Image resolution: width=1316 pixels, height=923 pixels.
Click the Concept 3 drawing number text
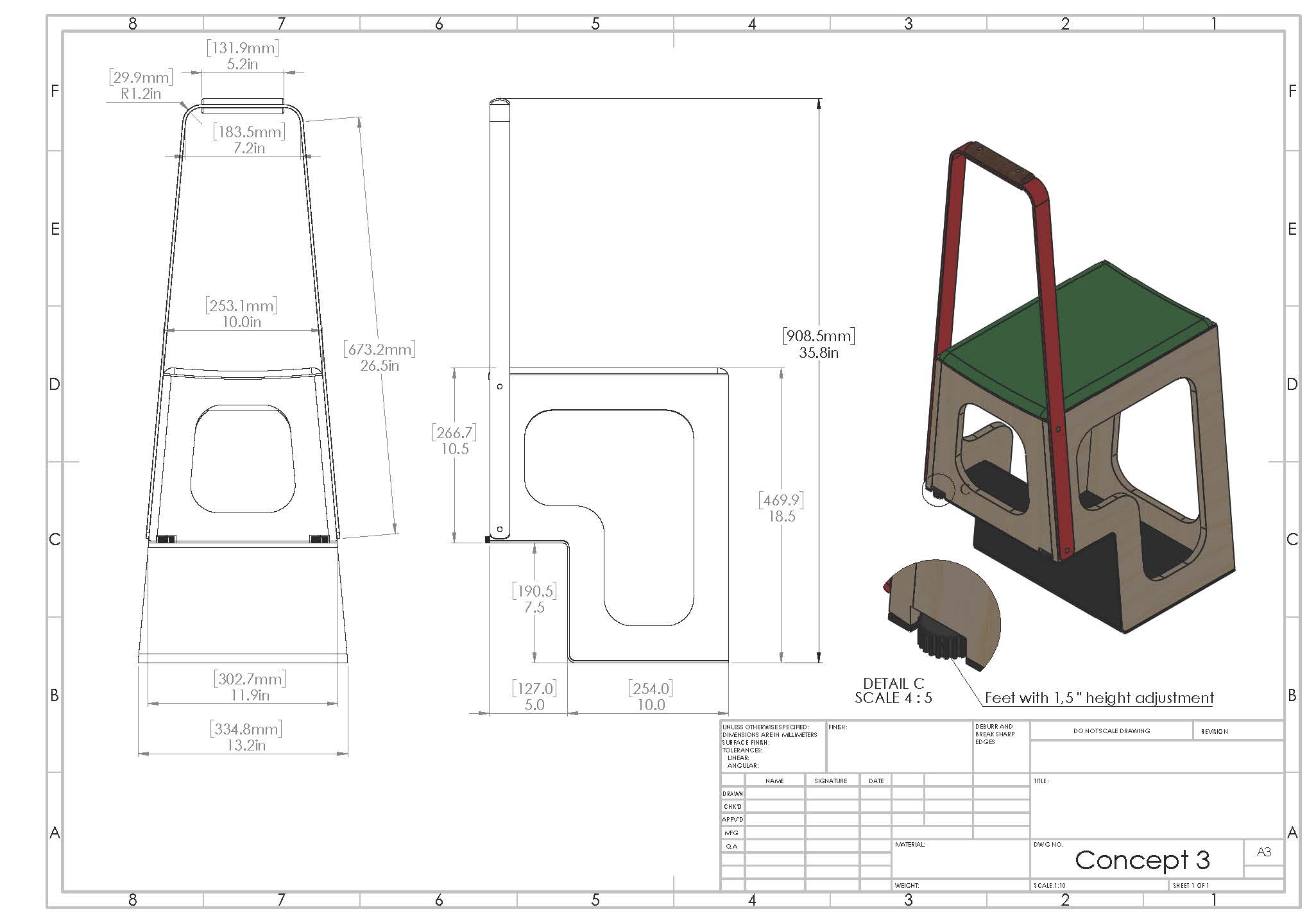(1142, 860)
